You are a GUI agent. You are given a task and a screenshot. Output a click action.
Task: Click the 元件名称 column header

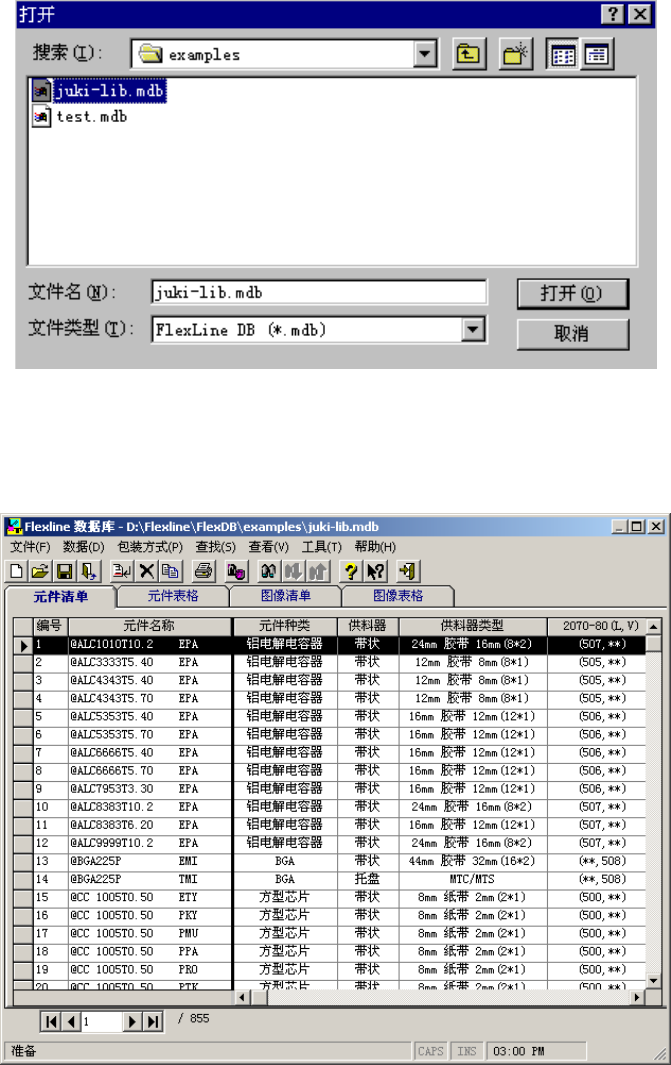(x=149, y=626)
